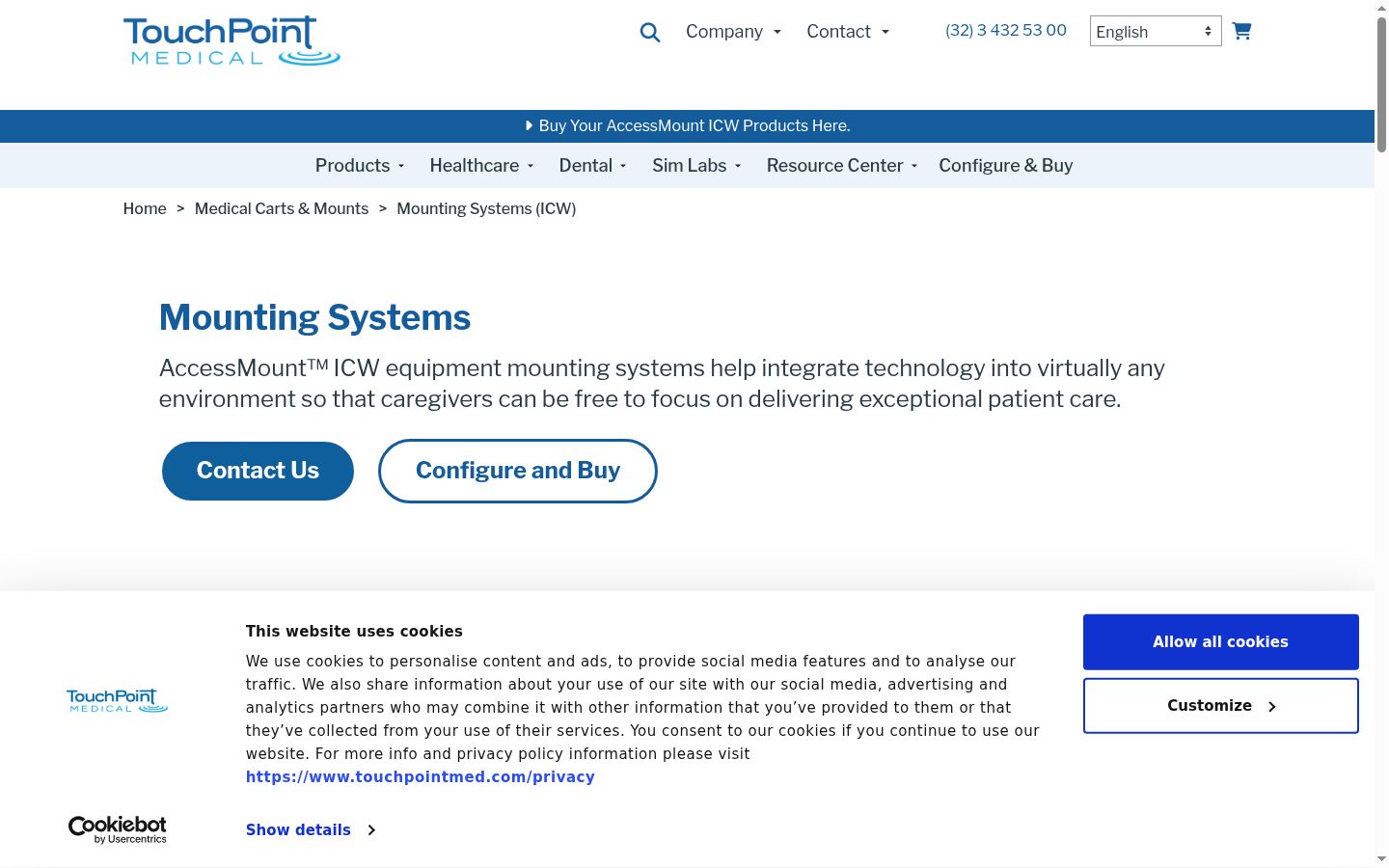The width and height of the screenshot is (1389, 868).
Task: Click the TouchPoint Medical header logo
Action: 231,41
